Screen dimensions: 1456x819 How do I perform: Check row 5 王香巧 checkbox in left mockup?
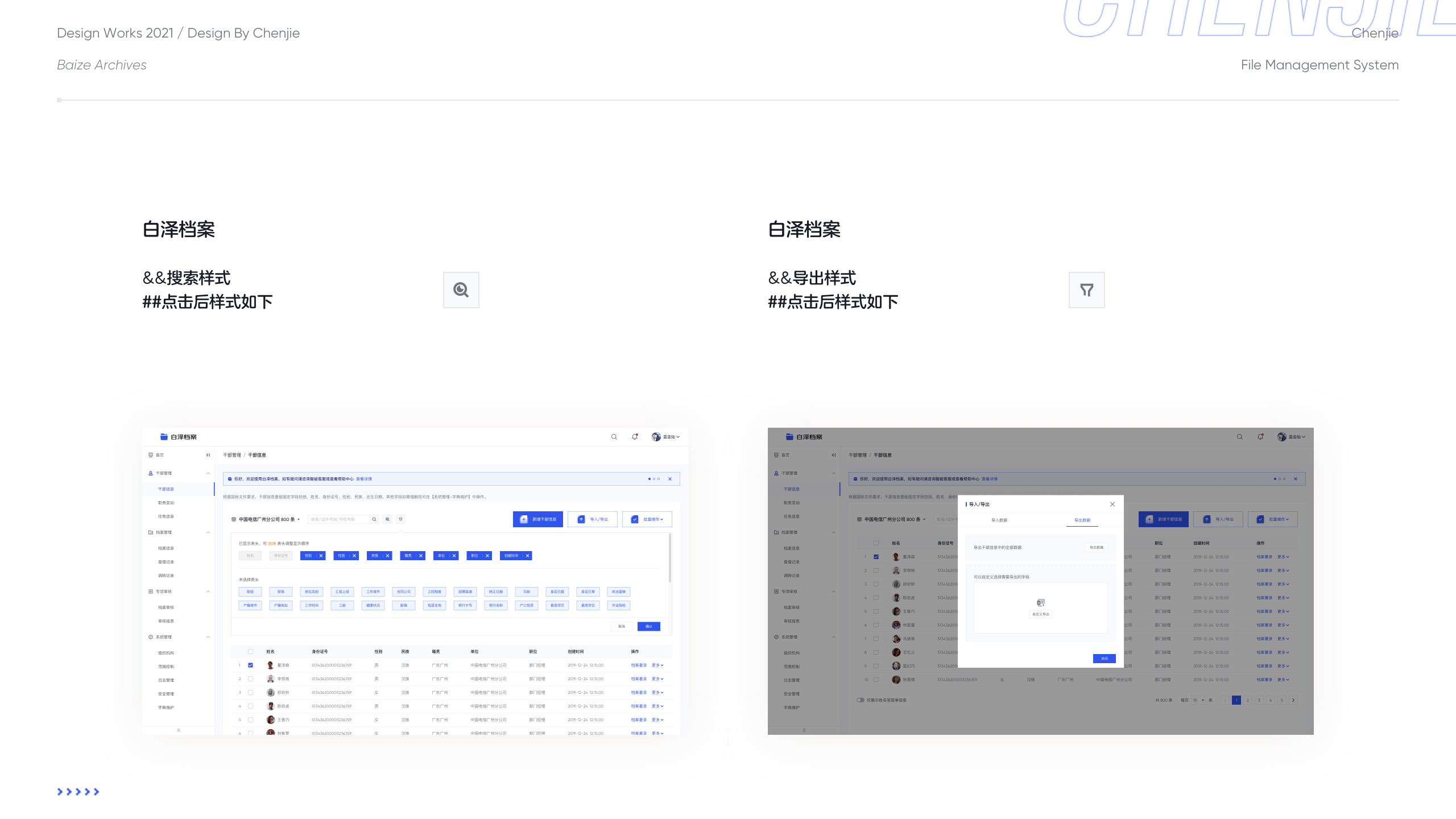click(250, 720)
